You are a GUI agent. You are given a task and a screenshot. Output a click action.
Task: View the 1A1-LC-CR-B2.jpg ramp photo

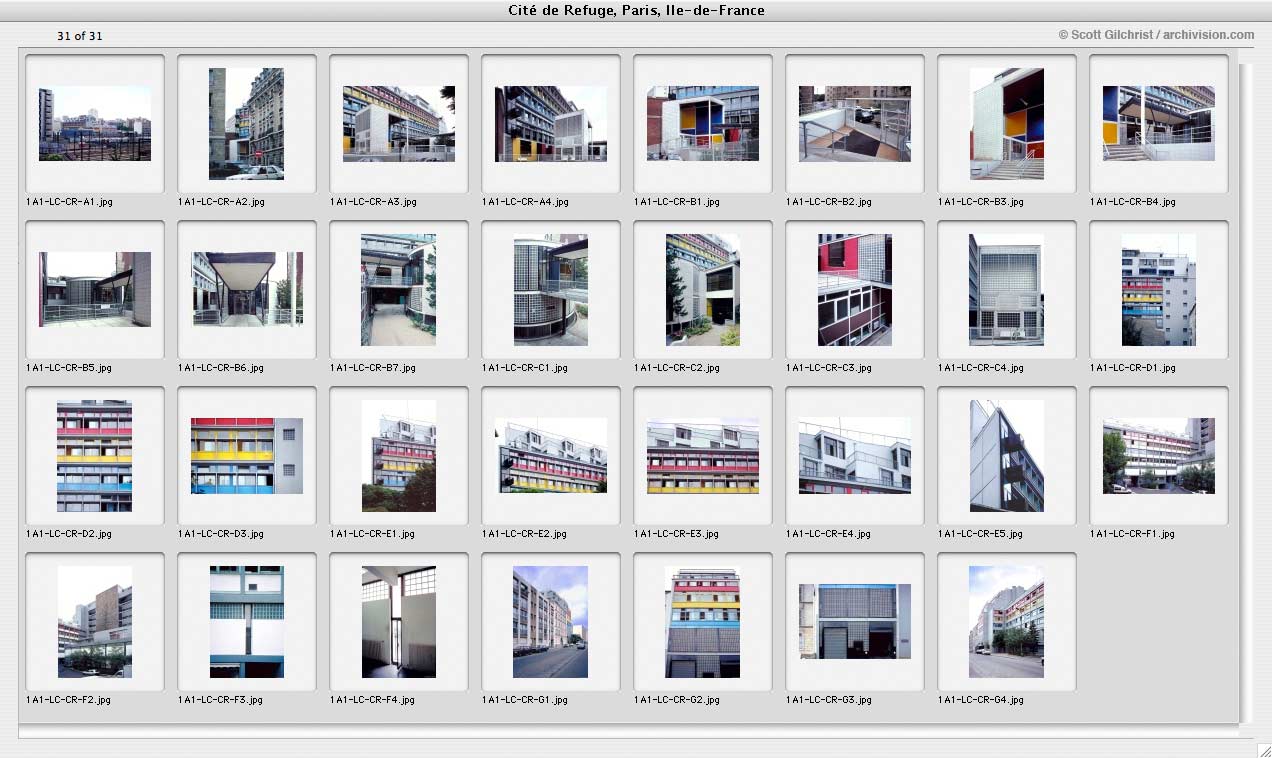tap(855, 124)
